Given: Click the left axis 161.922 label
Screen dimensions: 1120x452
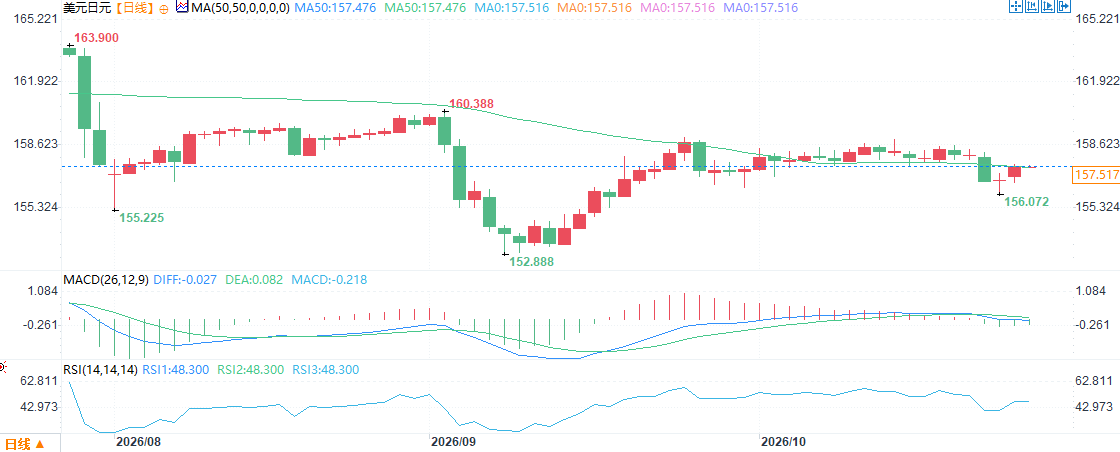Looking at the screenshot, I should tap(35, 81).
